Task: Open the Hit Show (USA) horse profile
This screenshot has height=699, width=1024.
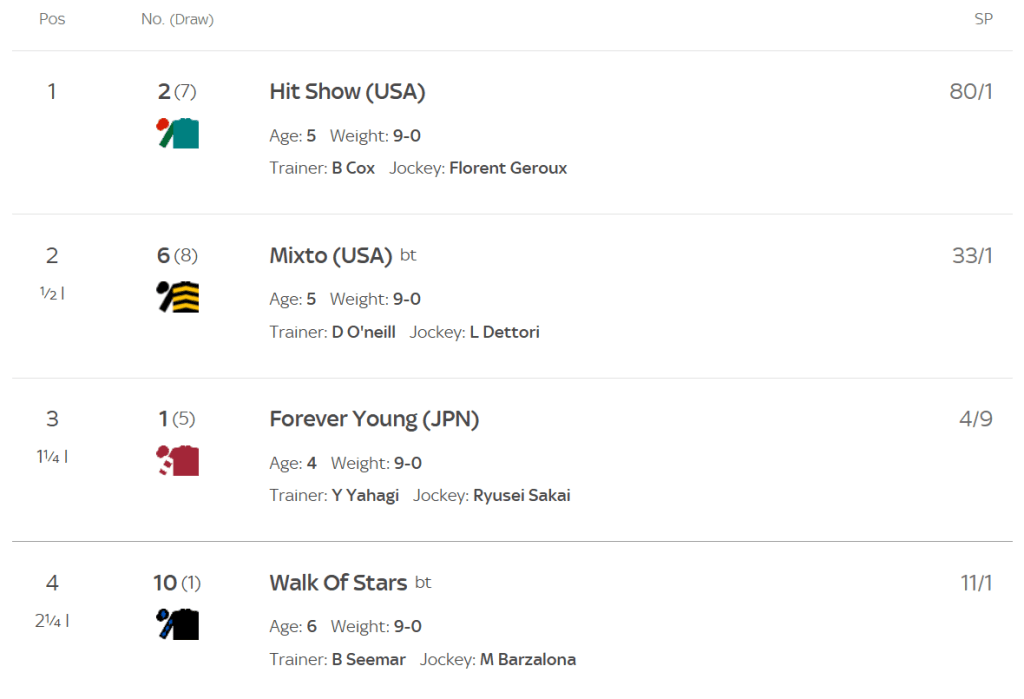Action: point(347,92)
